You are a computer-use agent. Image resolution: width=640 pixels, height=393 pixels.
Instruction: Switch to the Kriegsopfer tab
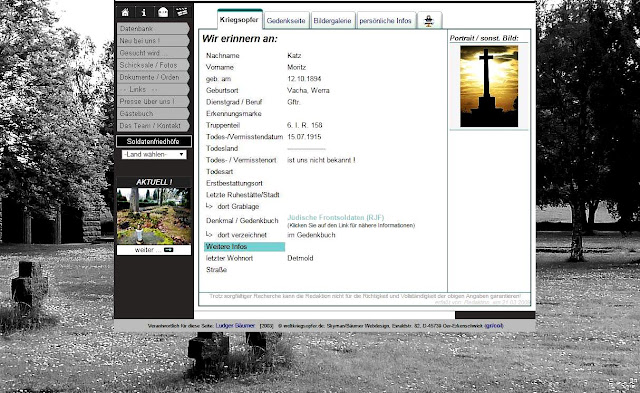(240, 20)
